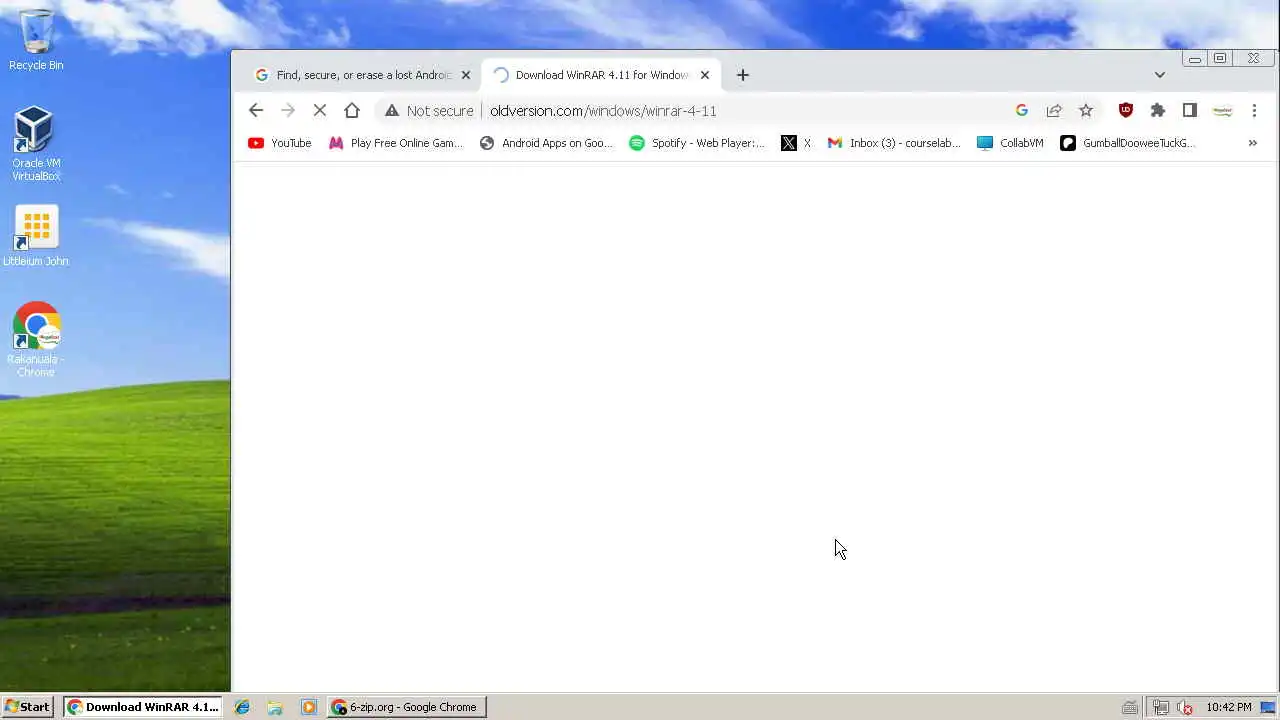Click the forward navigation arrow
This screenshot has width=1280, height=720.
pos(288,111)
